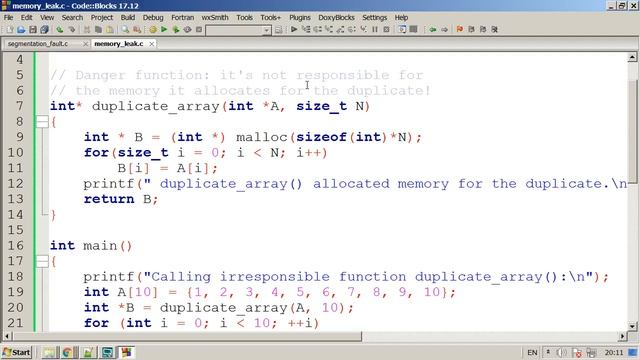Click the Step out debug icon
640x360 pixels.
coord(340,29)
